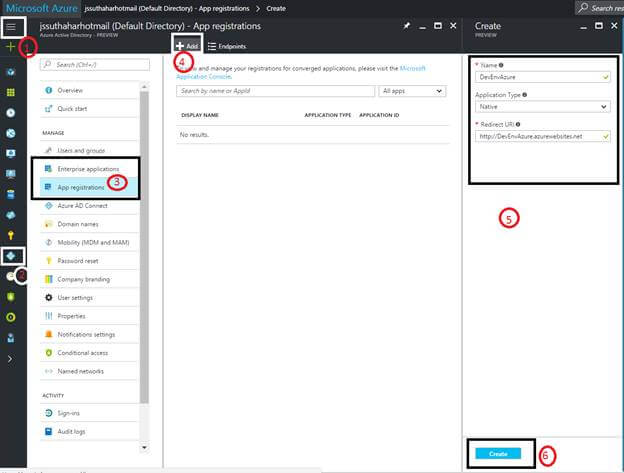Expand More services chevron in the sidebar
The height and width of the screenshot is (473, 624).
coord(10,359)
